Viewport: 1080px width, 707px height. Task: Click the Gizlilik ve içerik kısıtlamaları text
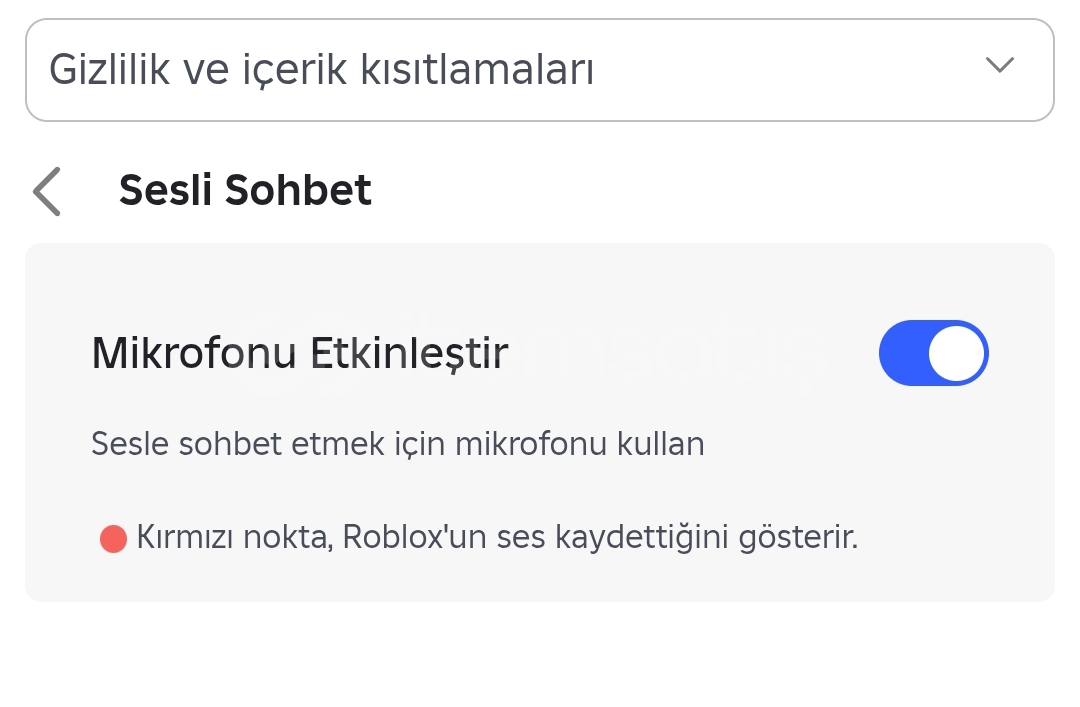click(321, 70)
